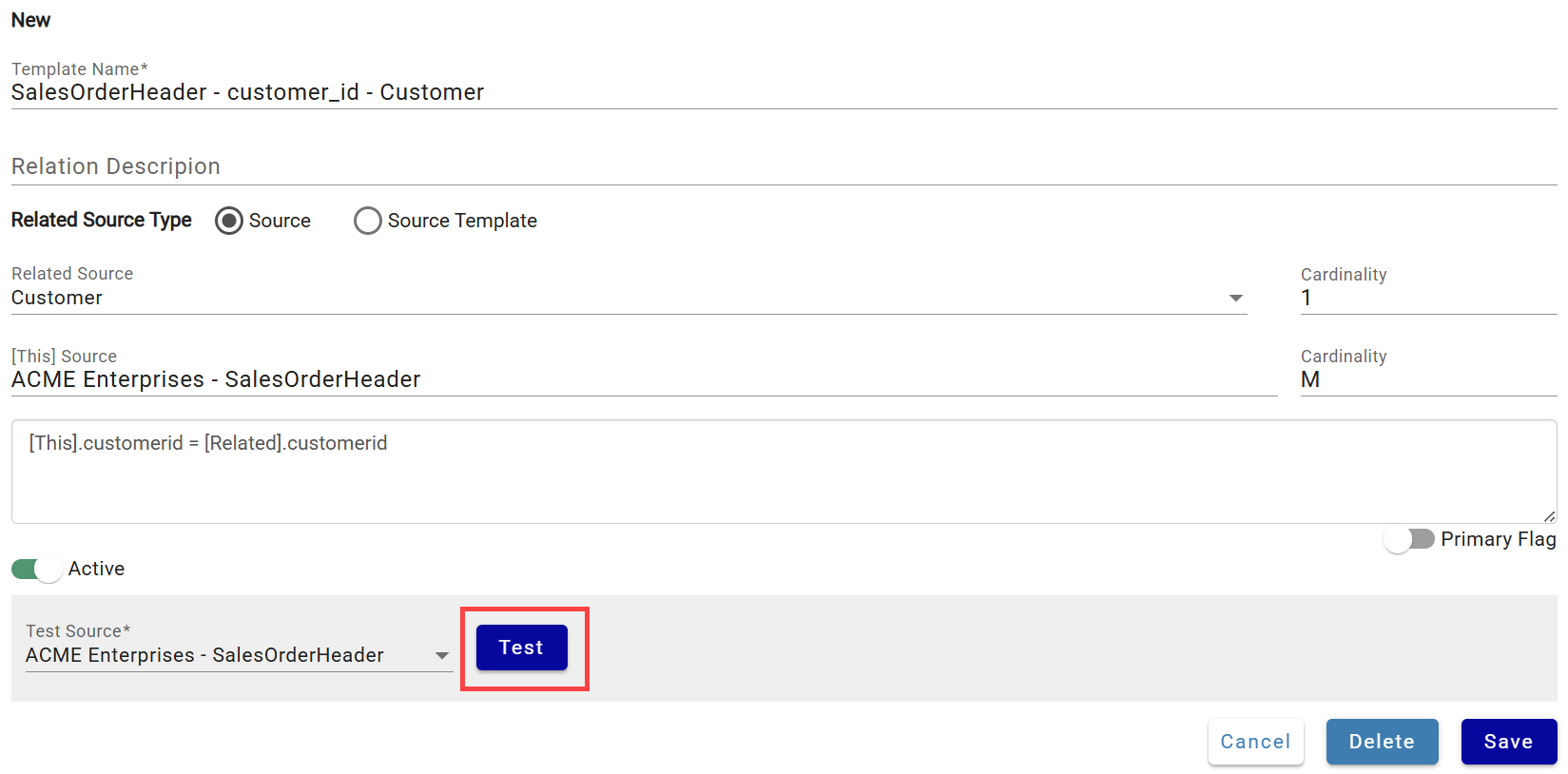Click the resize handle of expression box

(x=1549, y=516)
